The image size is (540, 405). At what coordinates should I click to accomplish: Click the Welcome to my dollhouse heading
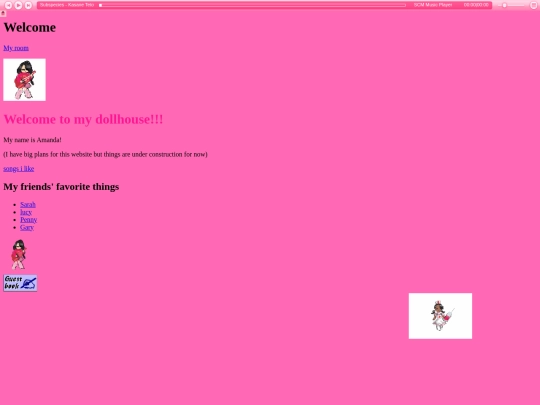tap(83, 119)
